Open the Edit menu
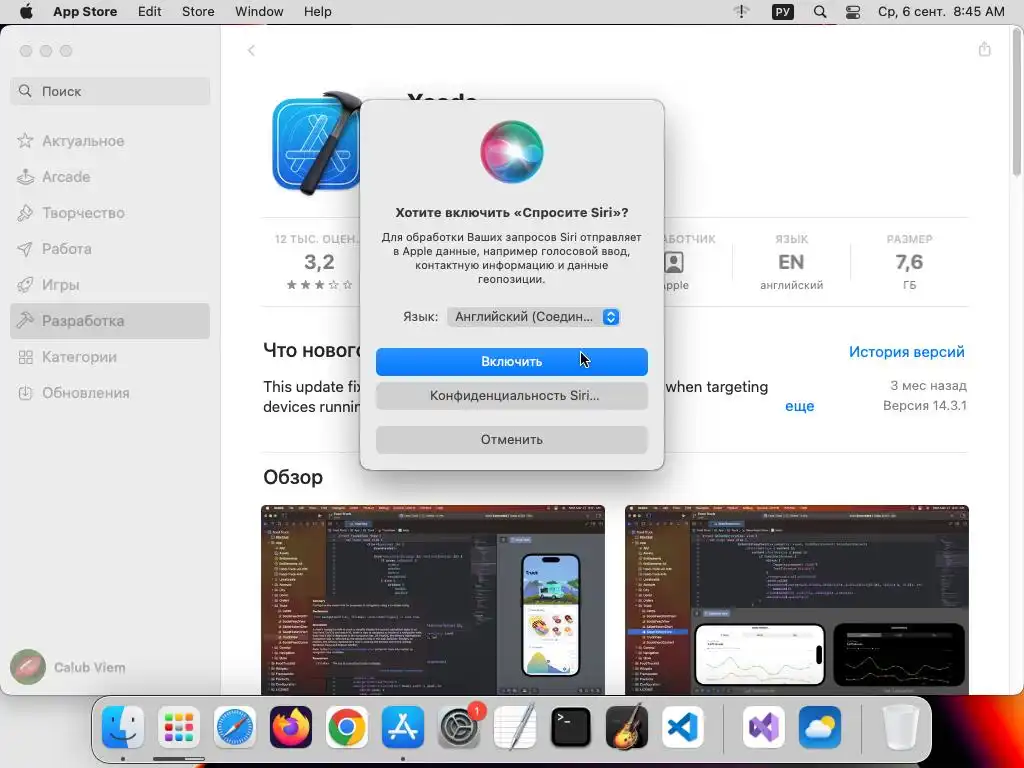Image resolution: width=1024 pixels, height=768 pixels. coord(150,12)
